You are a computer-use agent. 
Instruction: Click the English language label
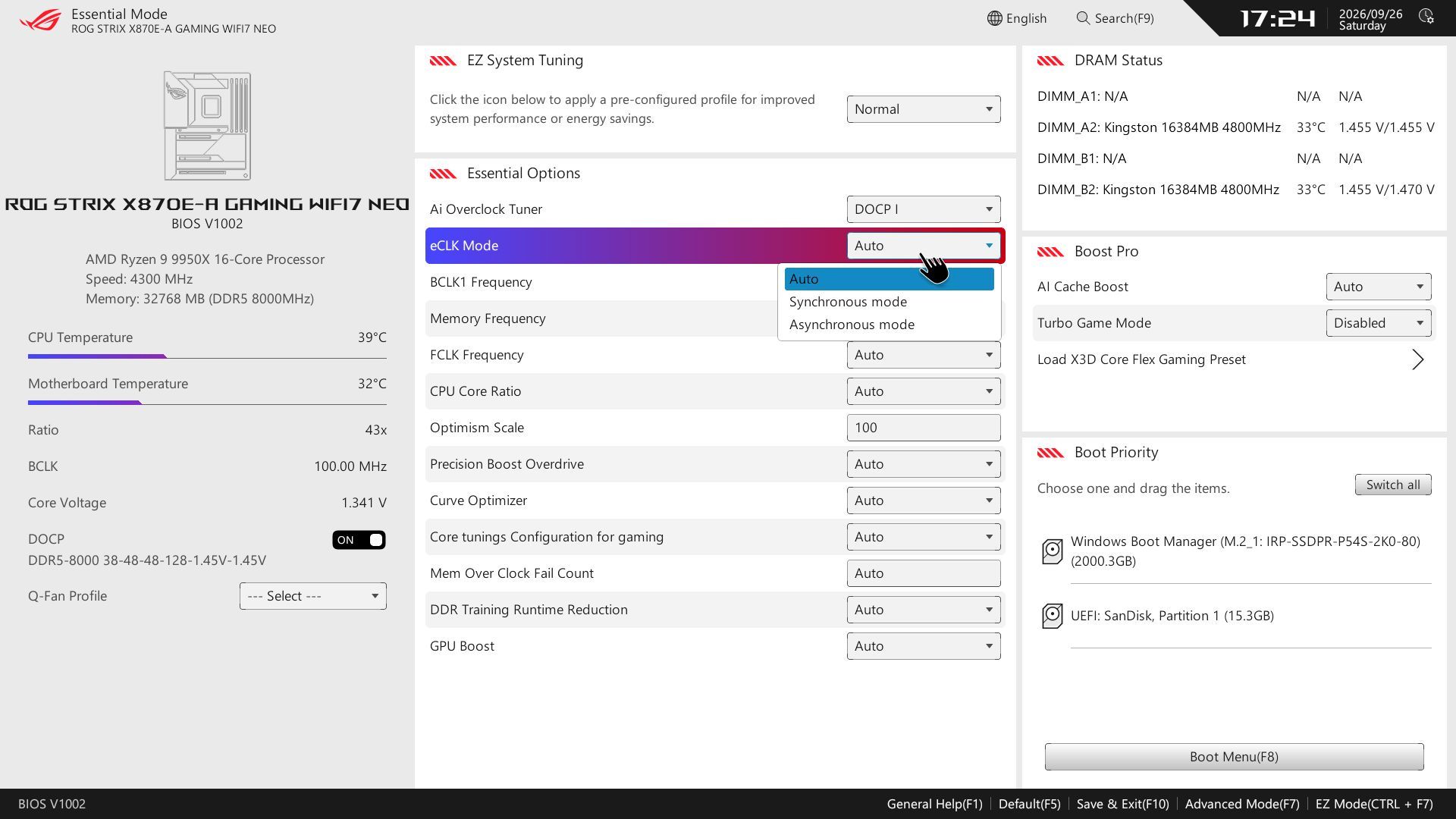[1027, 18]
